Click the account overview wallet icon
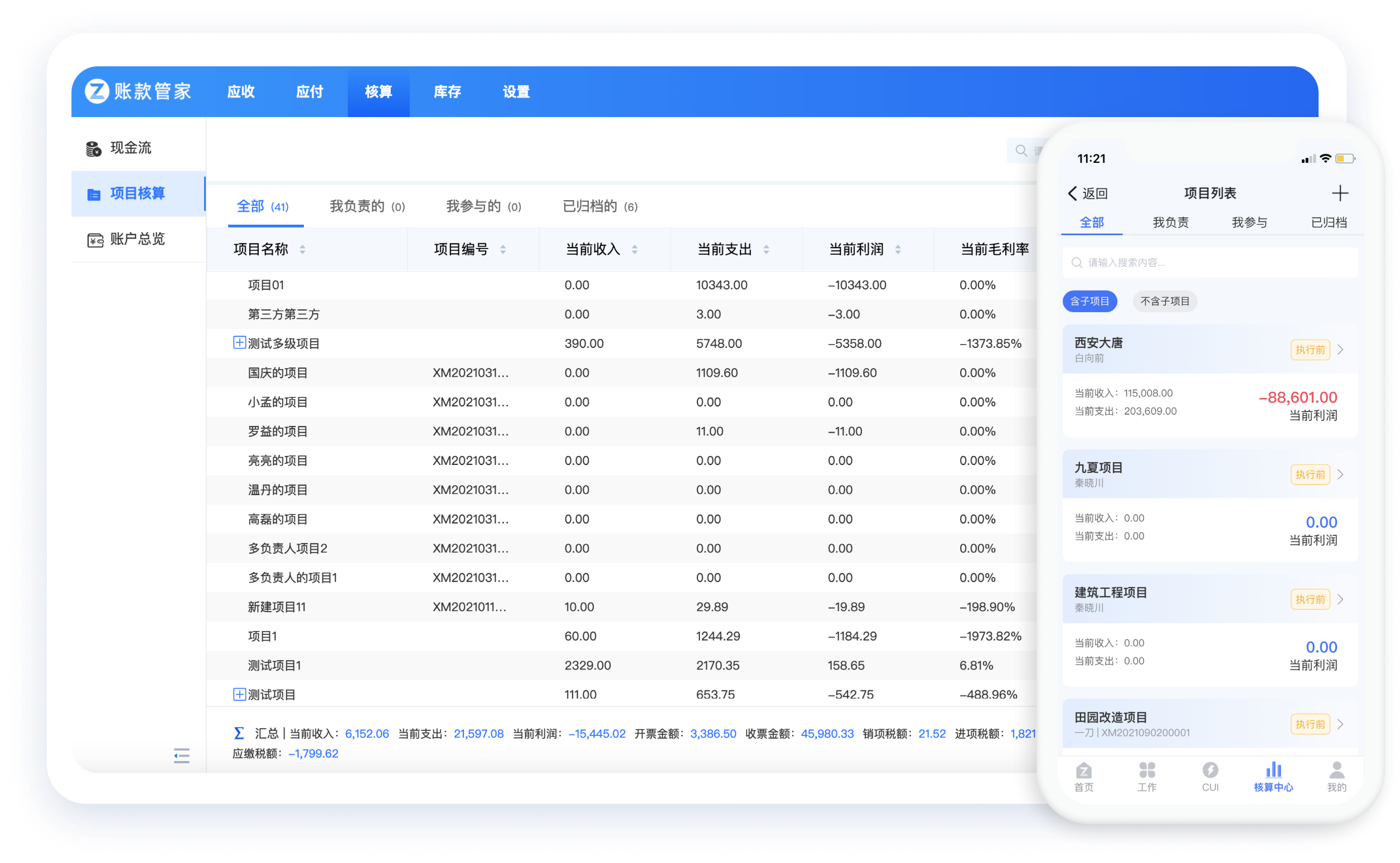 coord(95,240)
